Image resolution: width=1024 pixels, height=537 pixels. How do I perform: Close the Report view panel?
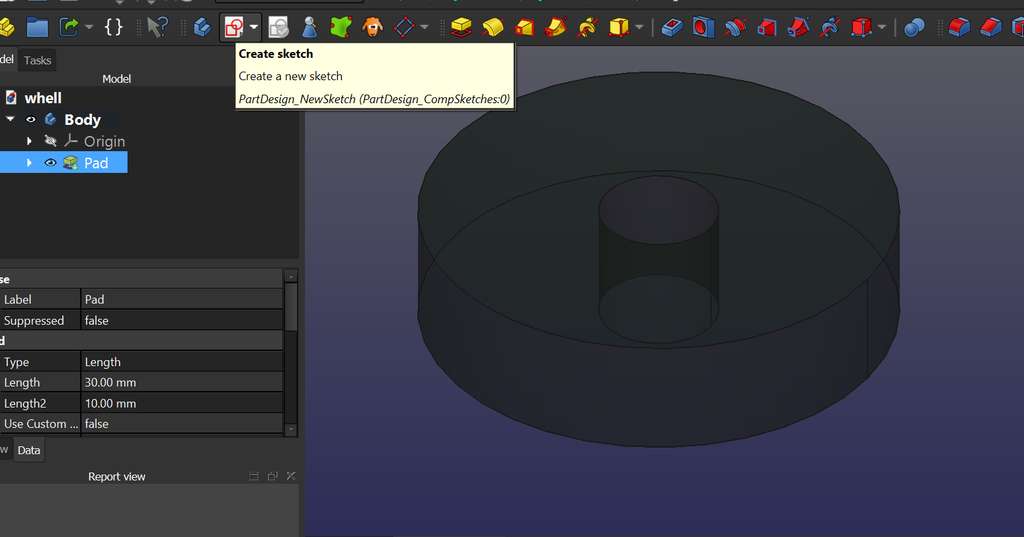point(291,476)
